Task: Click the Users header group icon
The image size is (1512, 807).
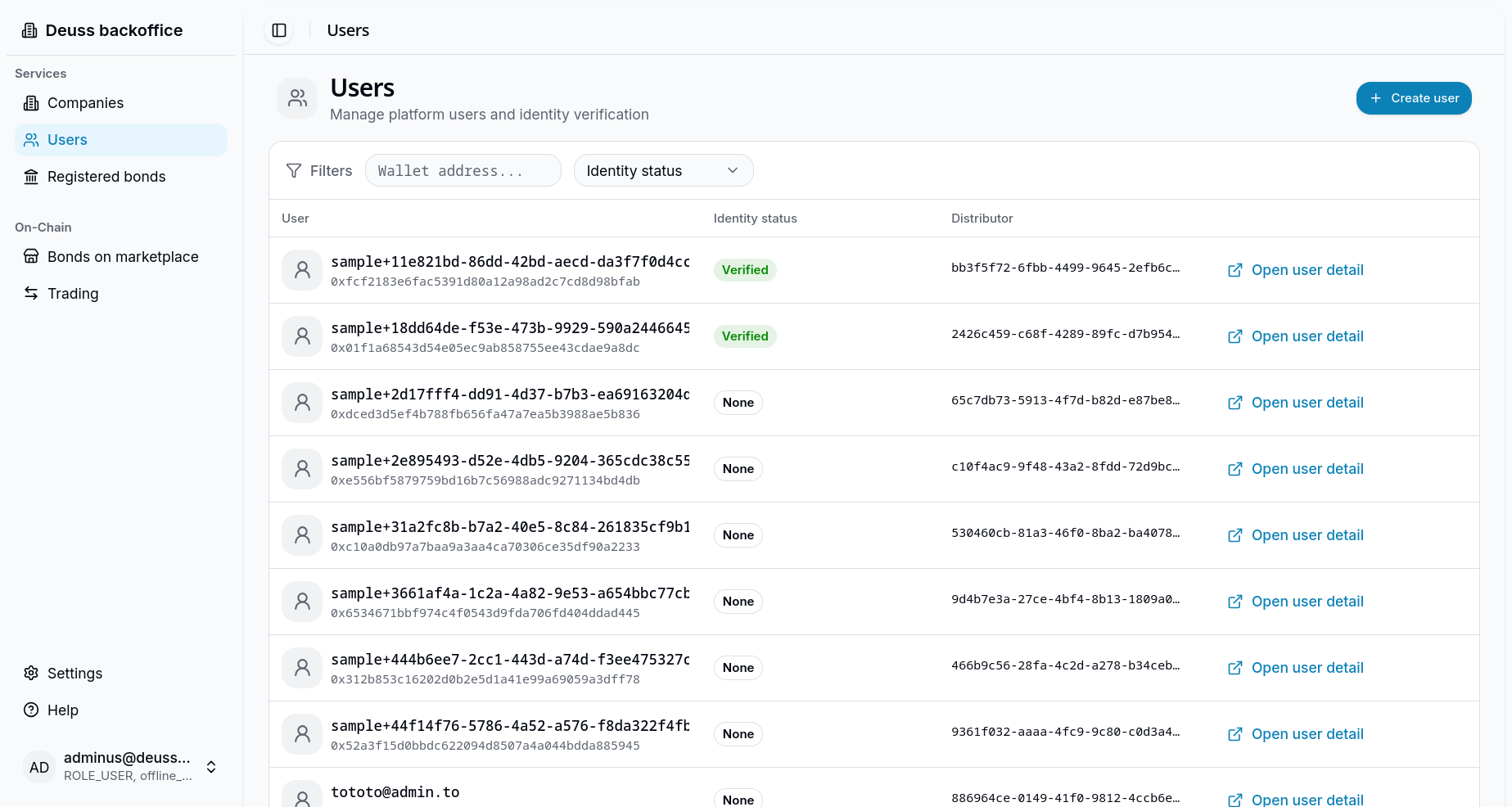Action: coord(297,98)
